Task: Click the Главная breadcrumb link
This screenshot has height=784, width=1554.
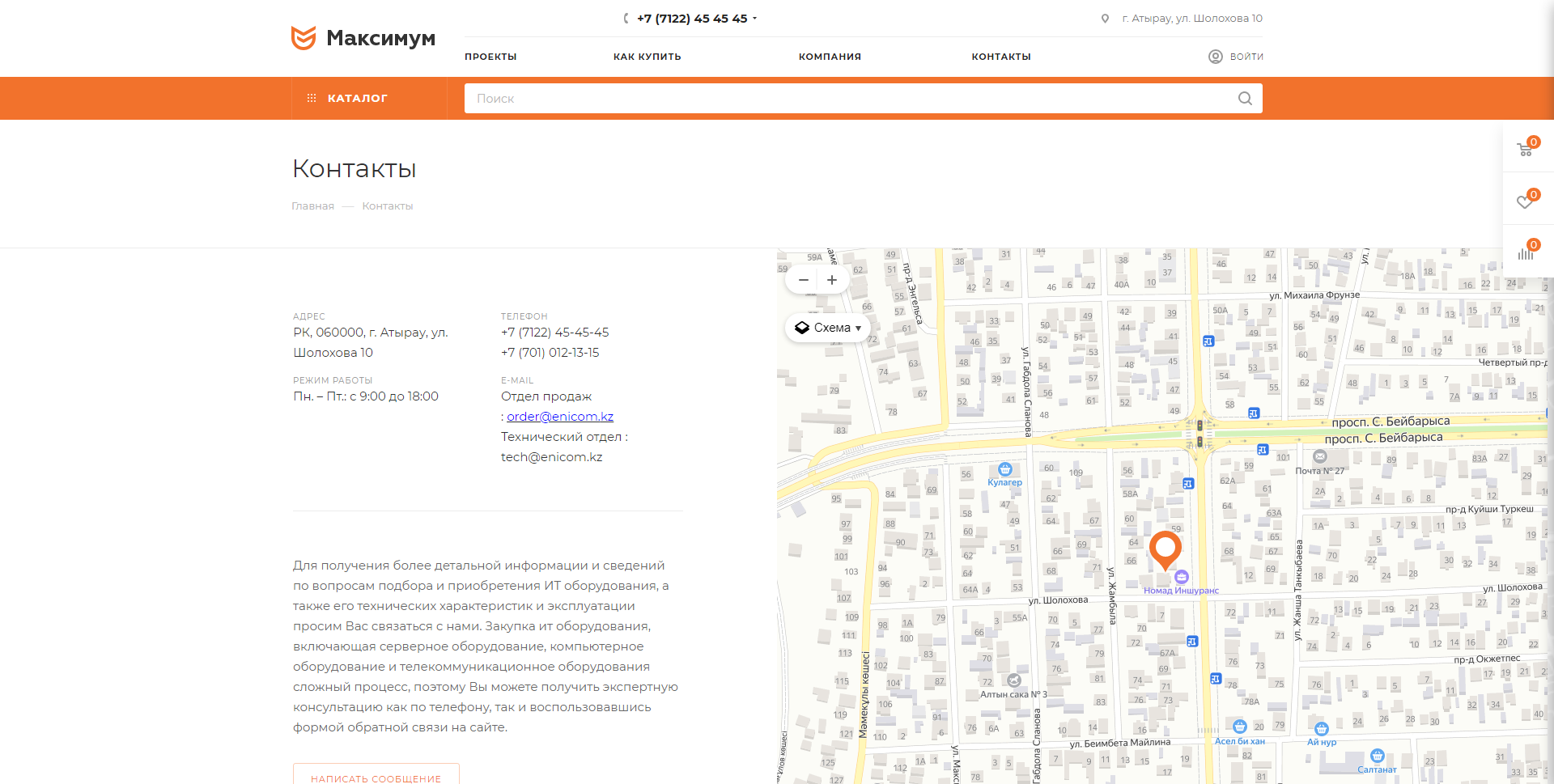Action: (x=312, y=206)
